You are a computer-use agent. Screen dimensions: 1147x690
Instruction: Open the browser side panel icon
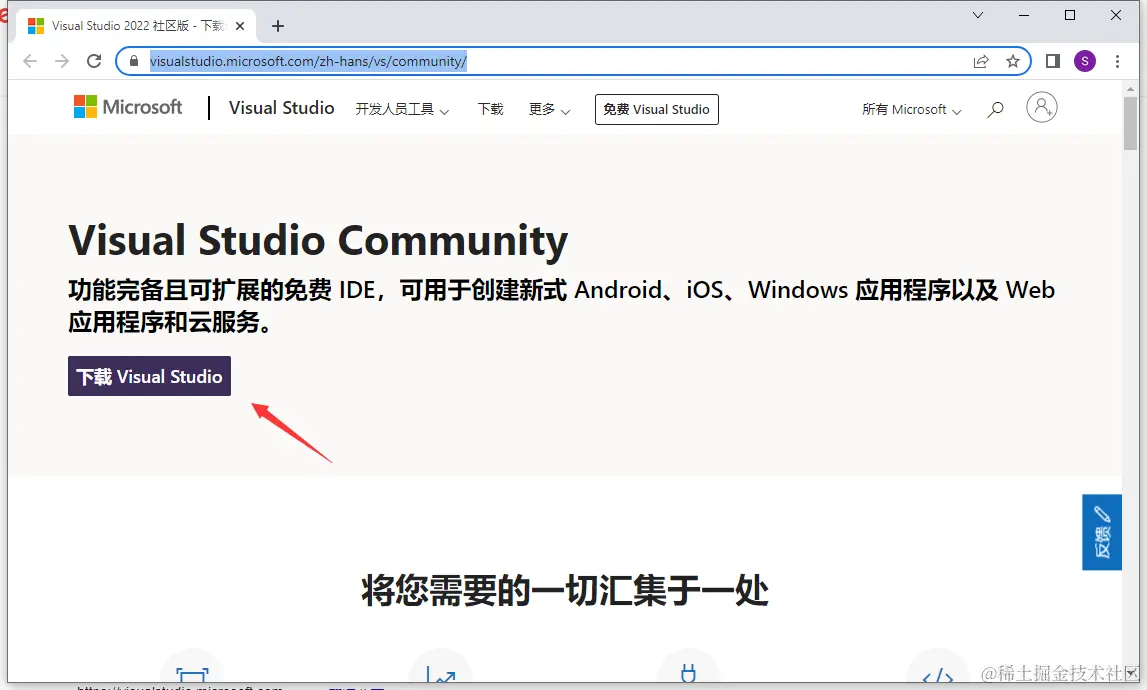1053,61
